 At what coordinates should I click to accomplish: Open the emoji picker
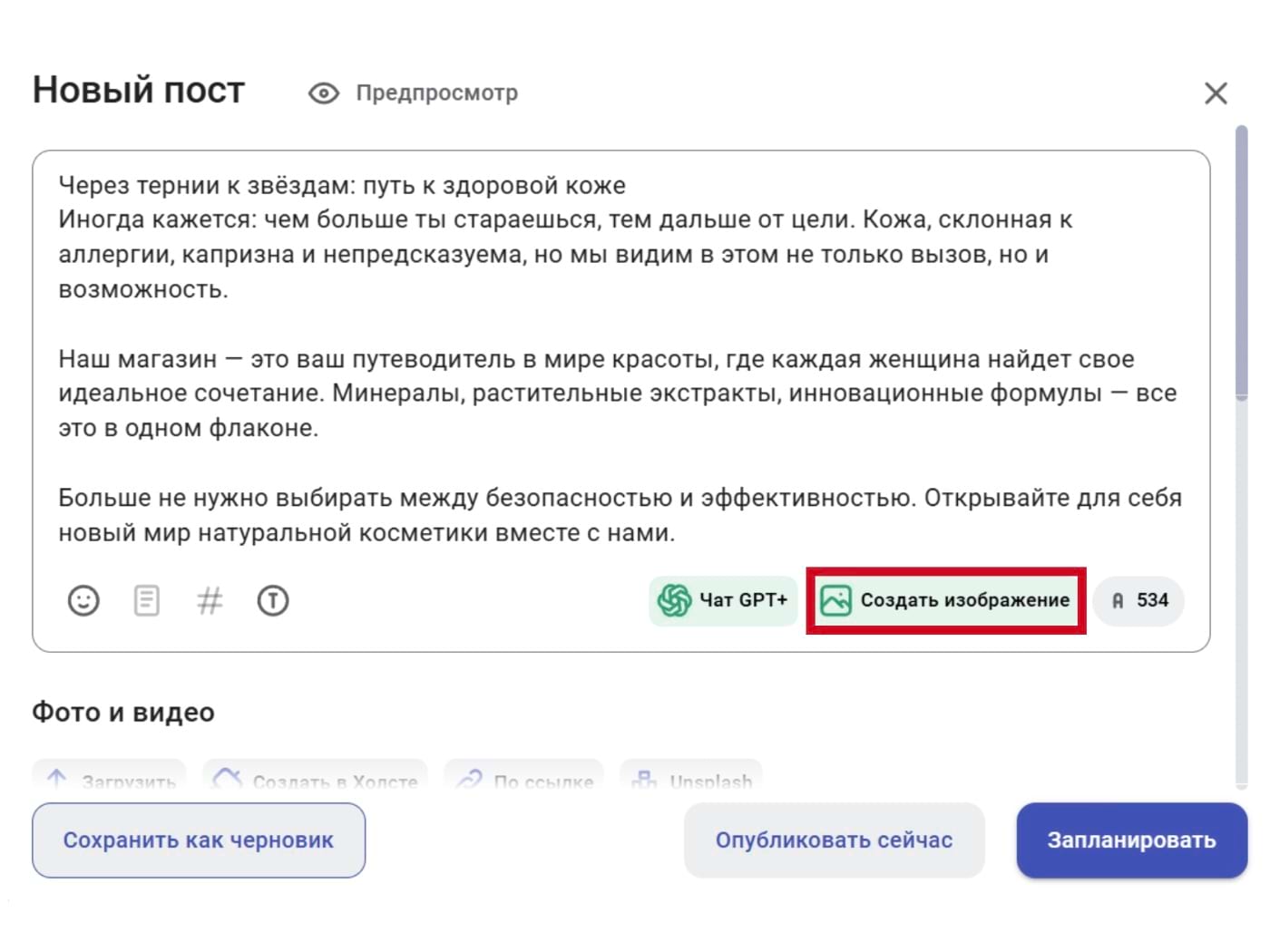pyautogui.click(x=83, y=600)
